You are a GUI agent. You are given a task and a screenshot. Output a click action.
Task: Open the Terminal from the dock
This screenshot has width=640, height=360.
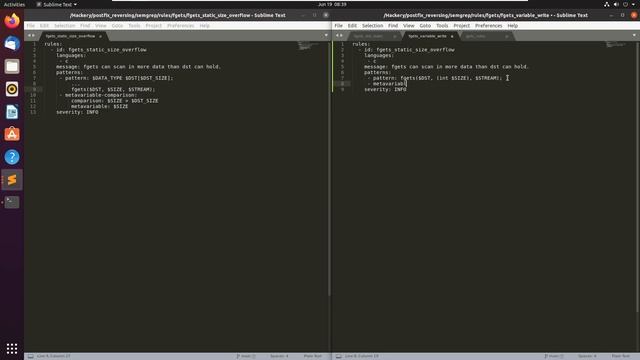[12, 202]
